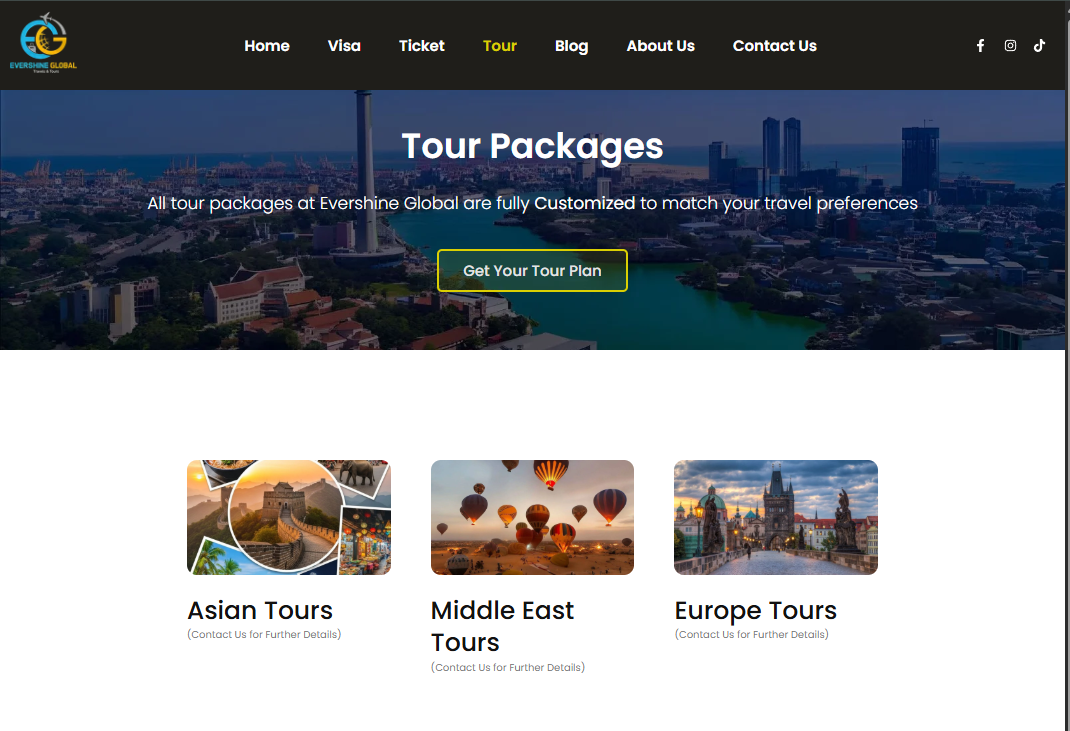
Task: Go to the Home menu item
Action: (x=267, y=46)
